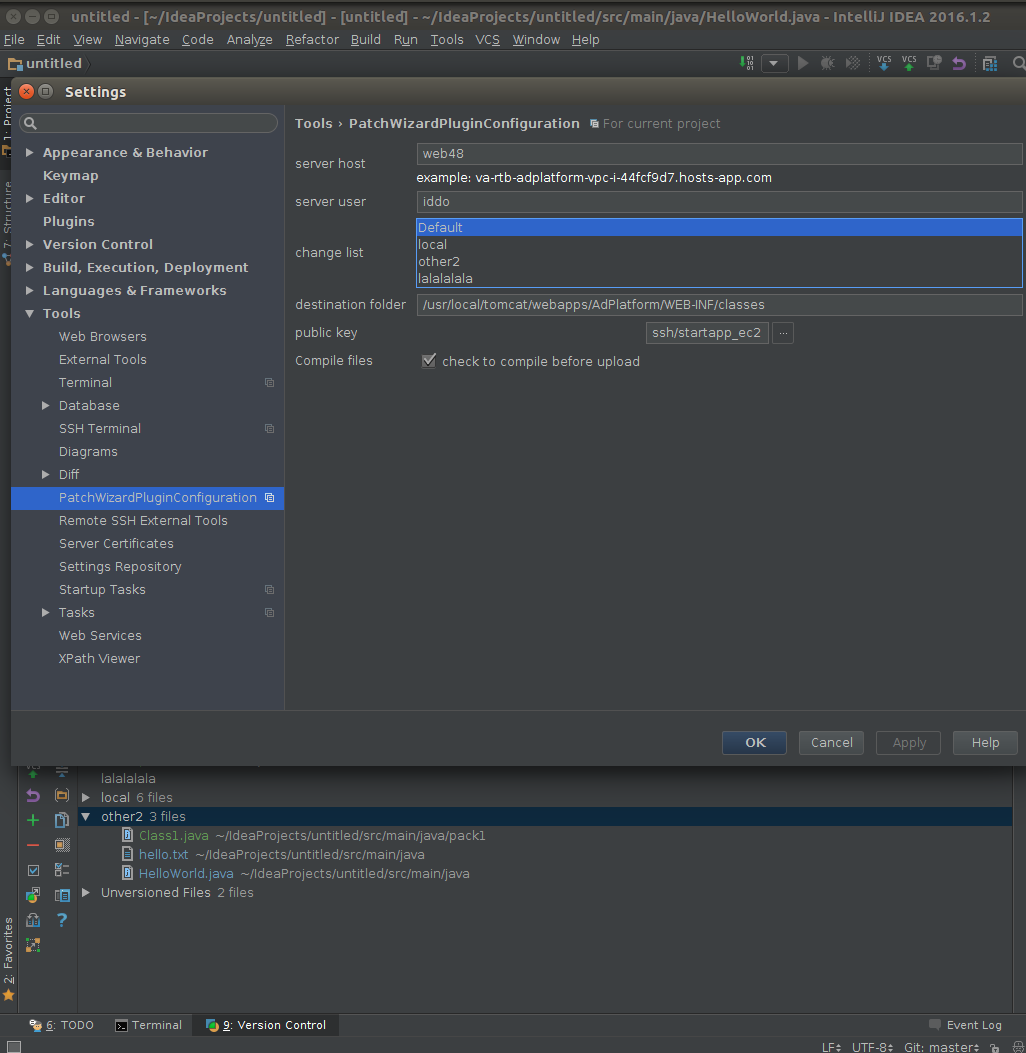
Task: Expand the Database node under Tools
Action: (46, 406)
